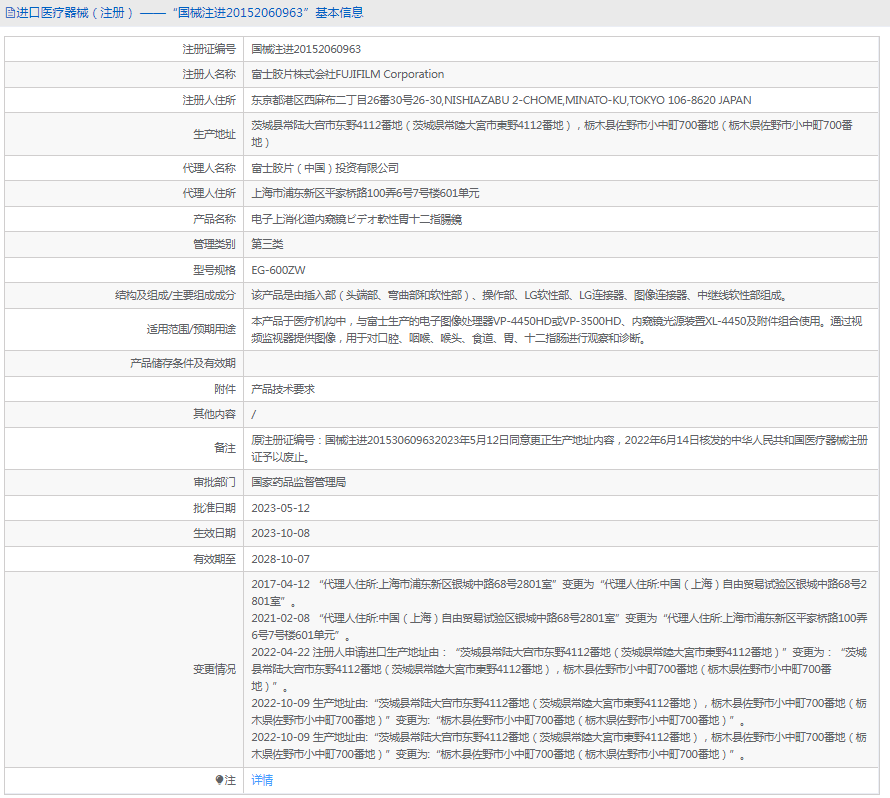Select the 电子上消化道内窥镜 product name value

point(356,219)
